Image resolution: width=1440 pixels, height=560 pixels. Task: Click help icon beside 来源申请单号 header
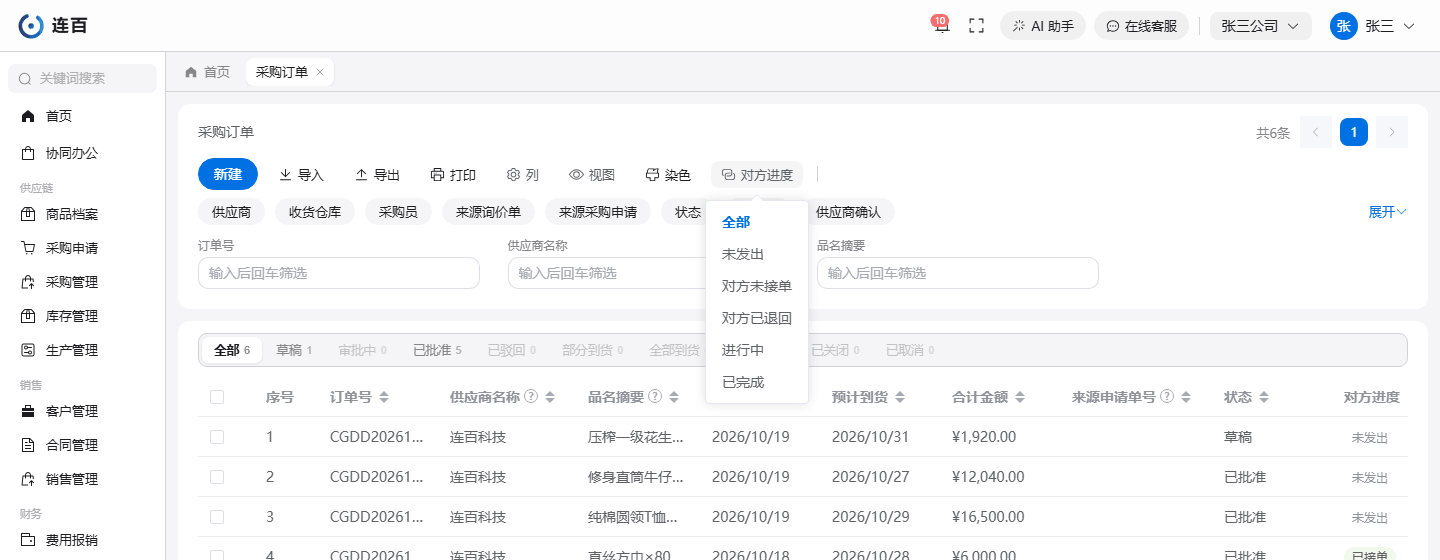pos(1167,396)
